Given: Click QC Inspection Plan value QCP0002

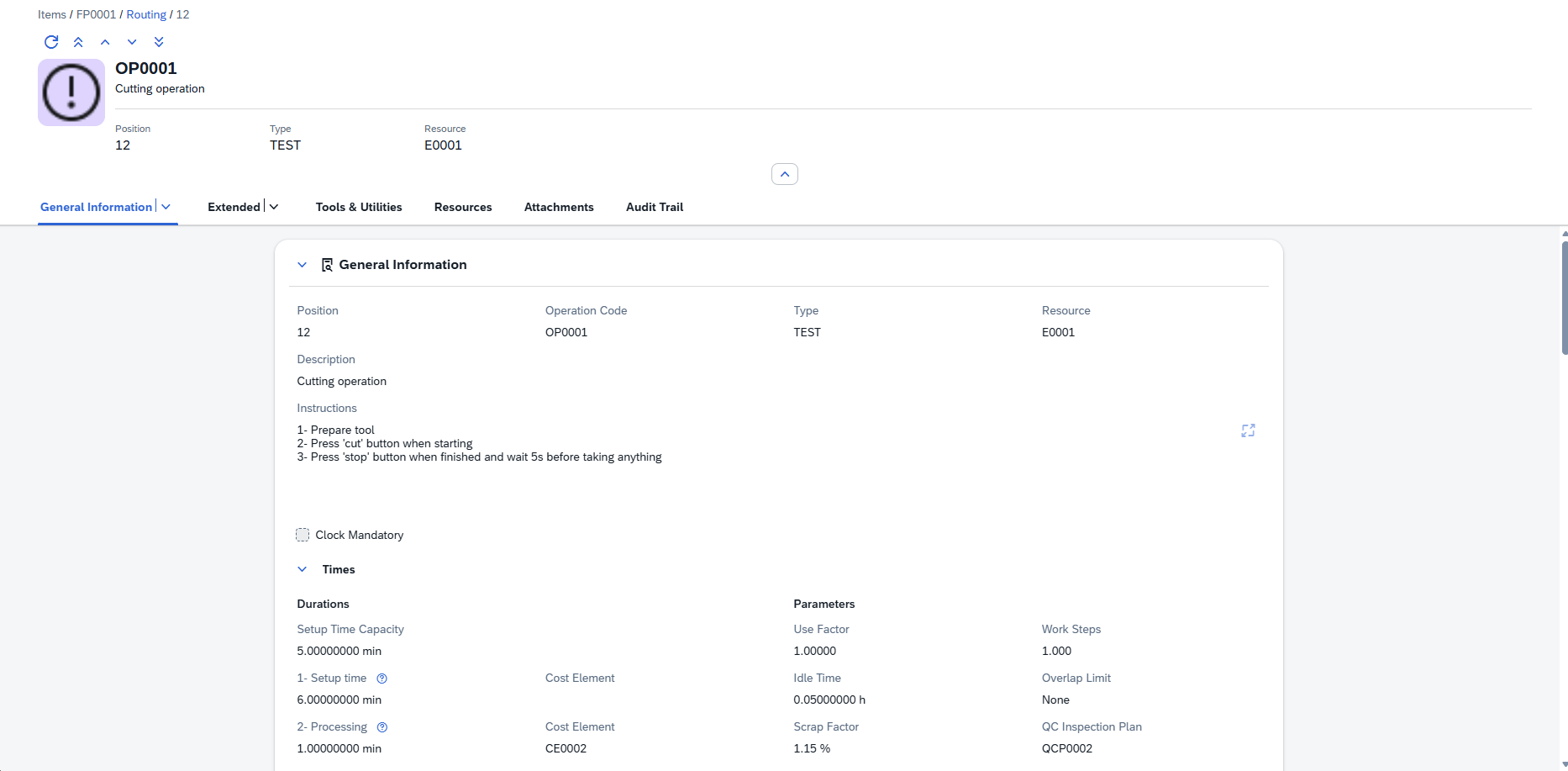Looking at the screenshot, I should 1067,748.
